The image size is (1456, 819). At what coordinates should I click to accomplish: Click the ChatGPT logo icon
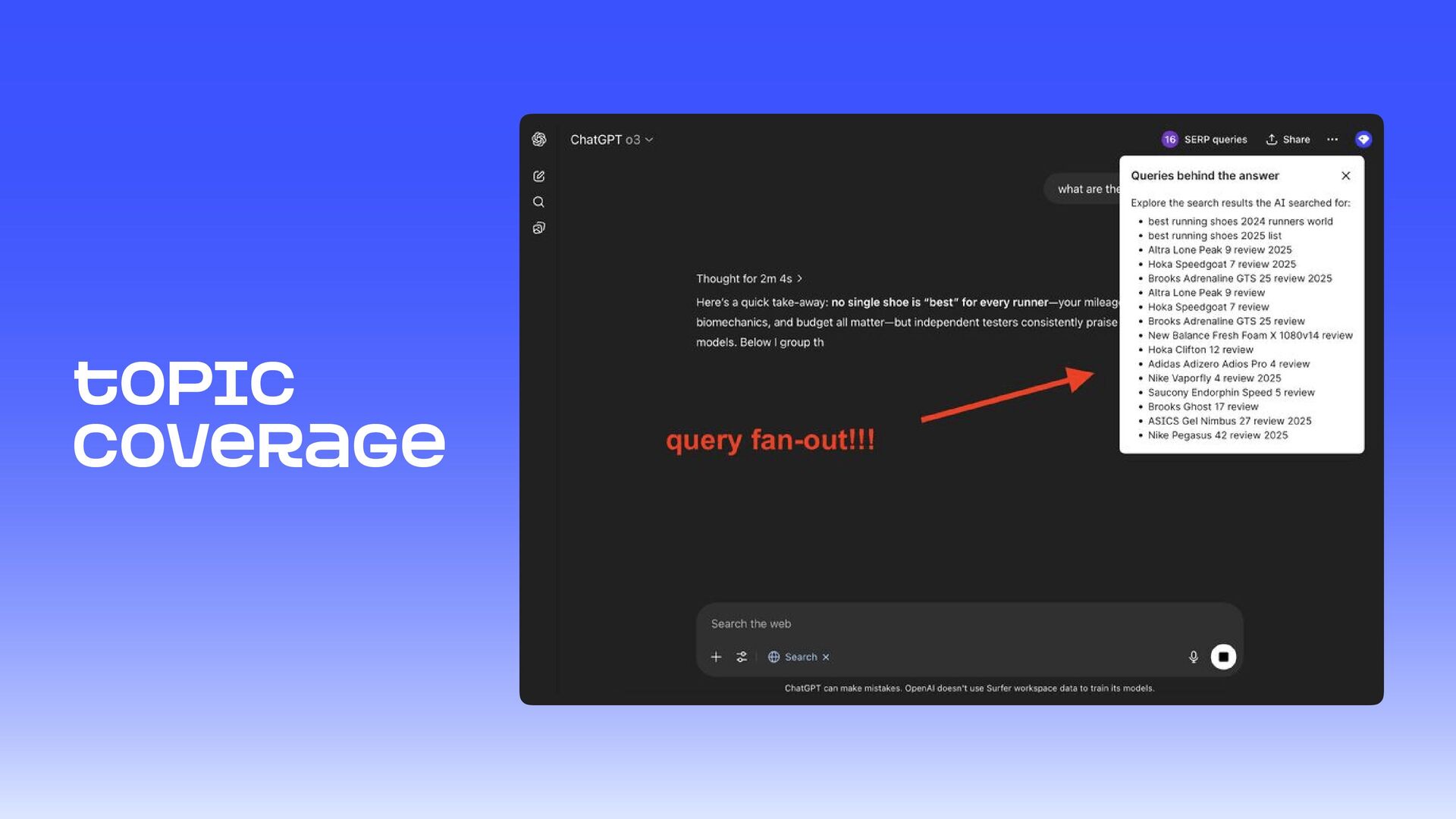pyautogui.click(x=539, y=140)
